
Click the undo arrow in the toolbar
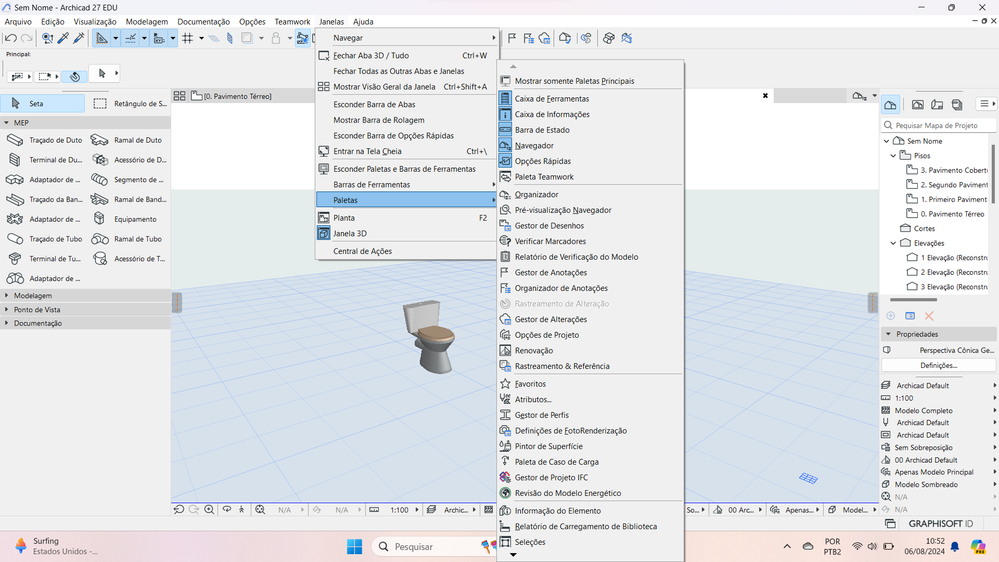pos(11,38)
